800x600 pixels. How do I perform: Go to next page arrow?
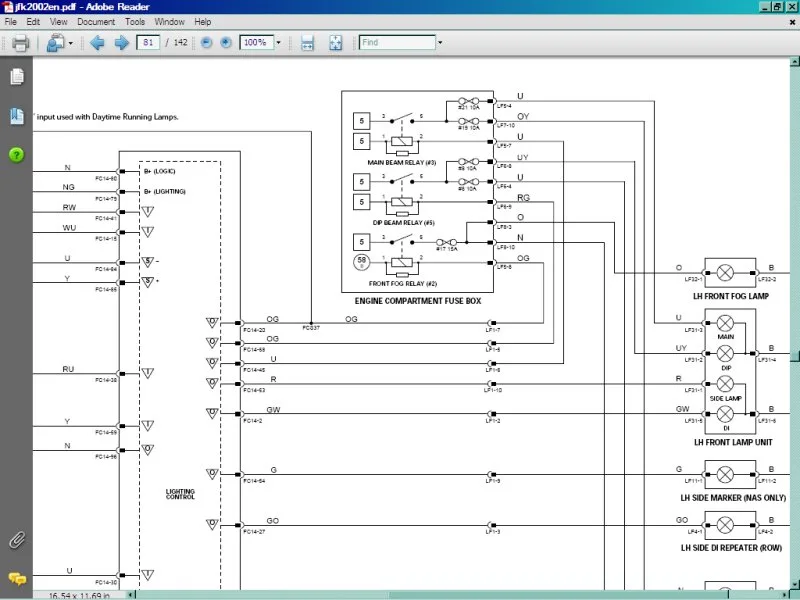[x=121, y=43]
